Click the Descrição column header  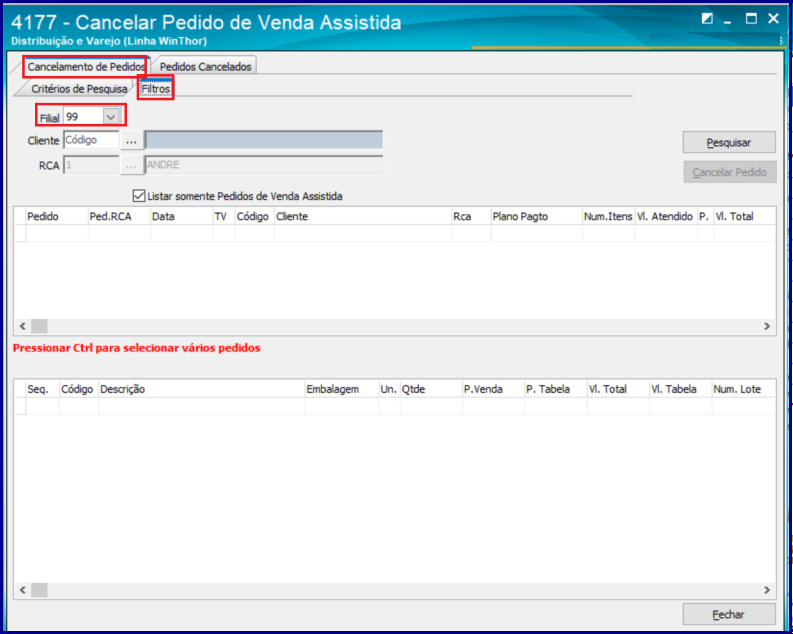tap(202, 389)
